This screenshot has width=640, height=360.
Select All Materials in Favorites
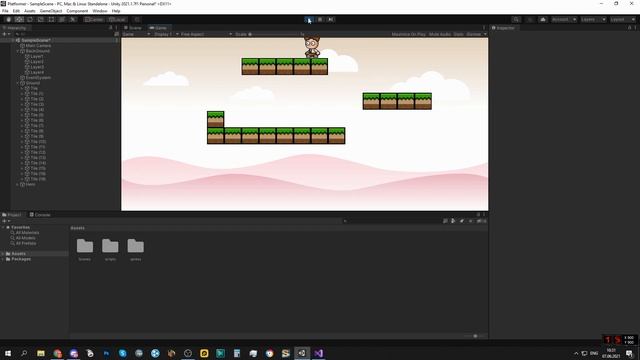pyautogui.click(x=27, y=233)
